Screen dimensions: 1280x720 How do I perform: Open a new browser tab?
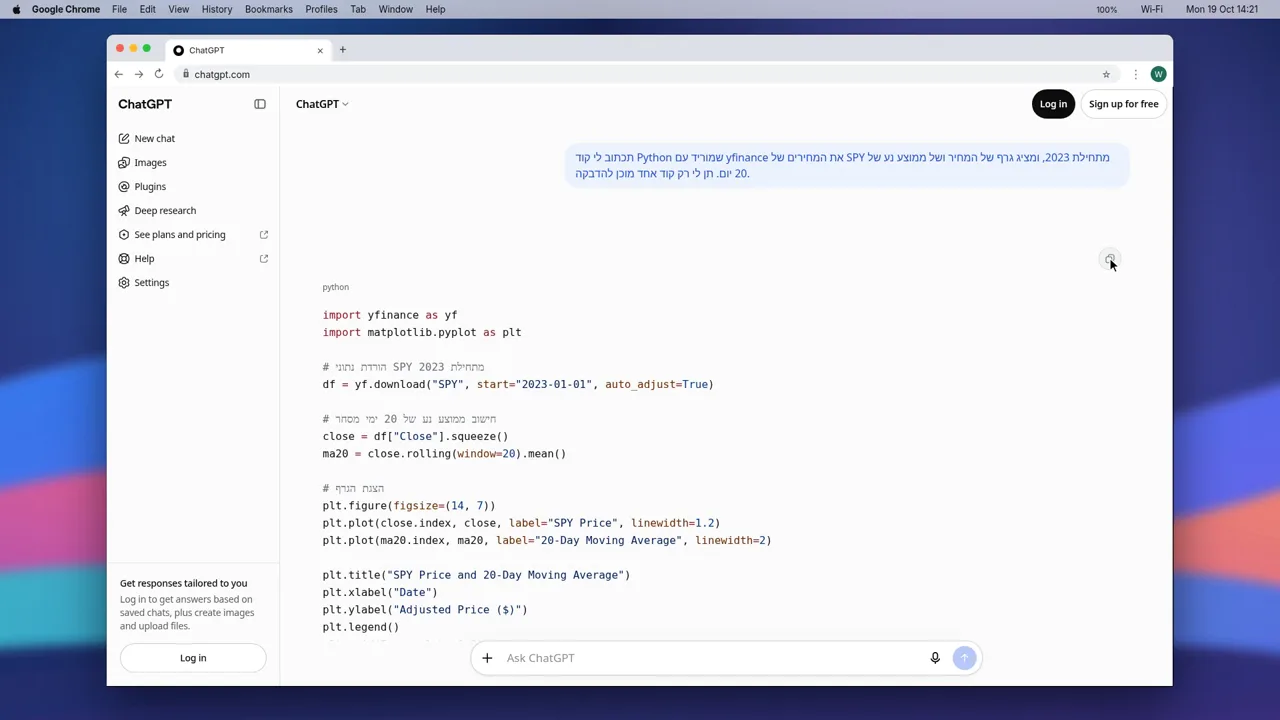[342, 50]
